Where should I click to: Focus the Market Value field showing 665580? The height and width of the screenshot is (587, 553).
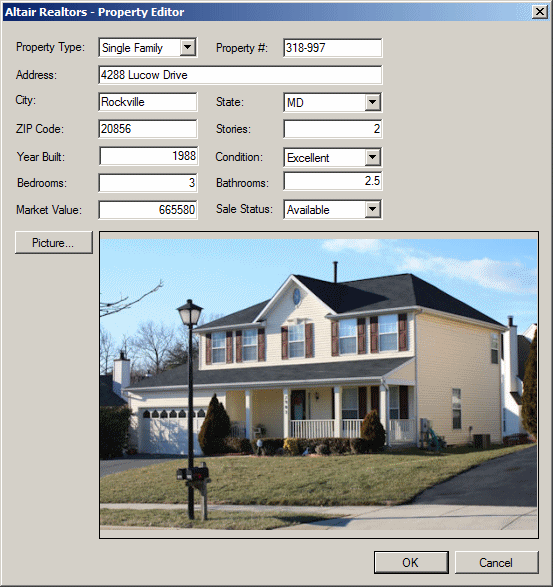coord(148,210)
